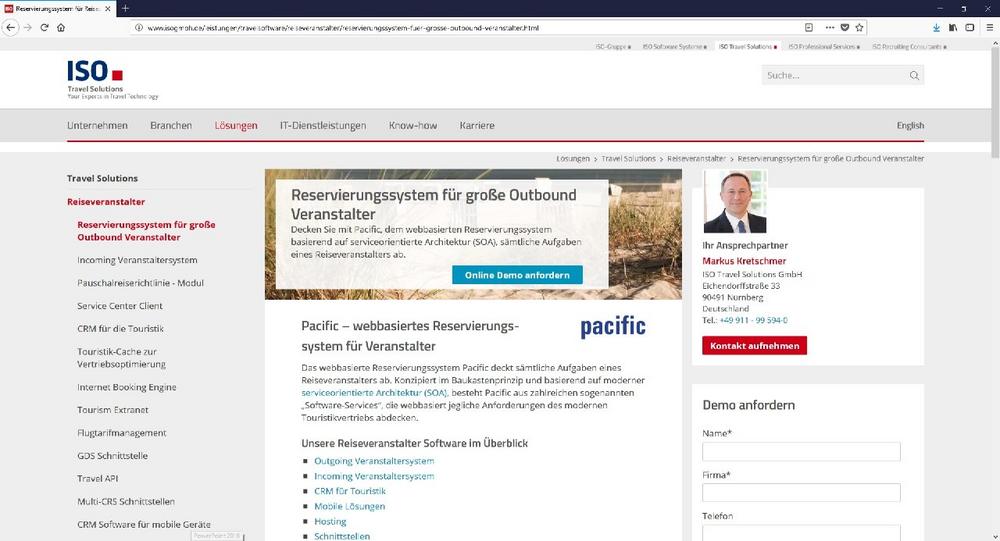Viewport: 1000px width, 541px height.
Task: Expand the Lösungen navigation menu
Action: pos(236,126)
